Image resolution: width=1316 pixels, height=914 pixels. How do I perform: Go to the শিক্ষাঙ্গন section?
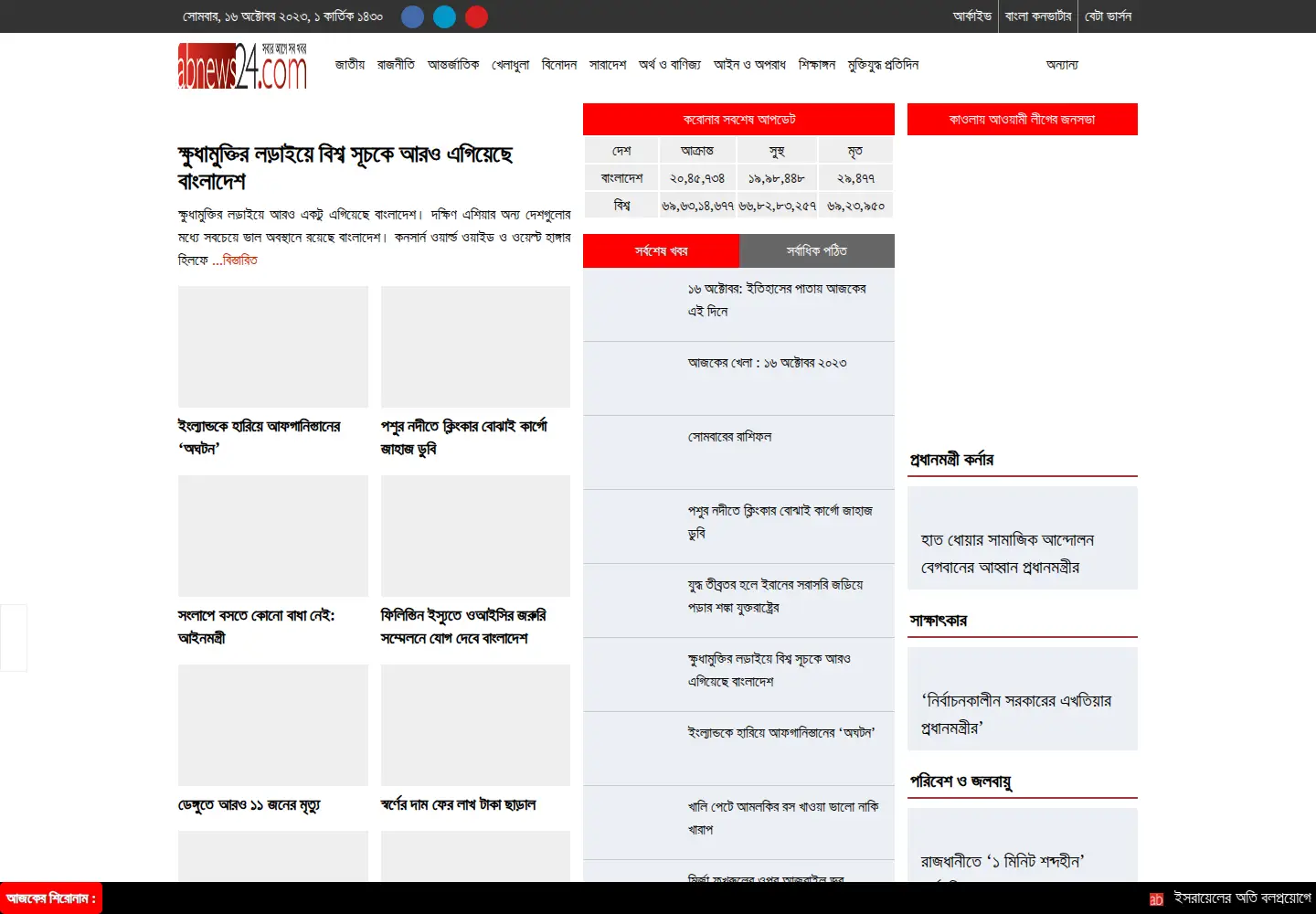[x=817, y=65]
